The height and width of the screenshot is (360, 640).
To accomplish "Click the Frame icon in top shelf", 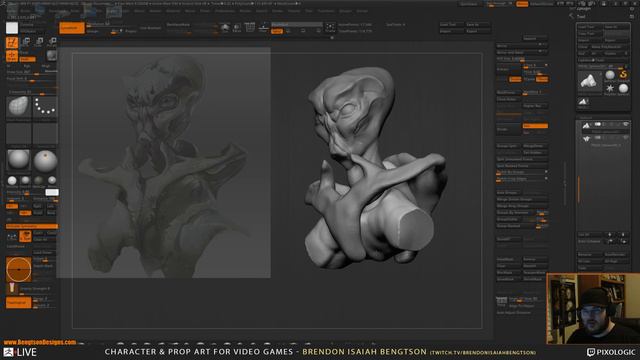I will (330, 28).
